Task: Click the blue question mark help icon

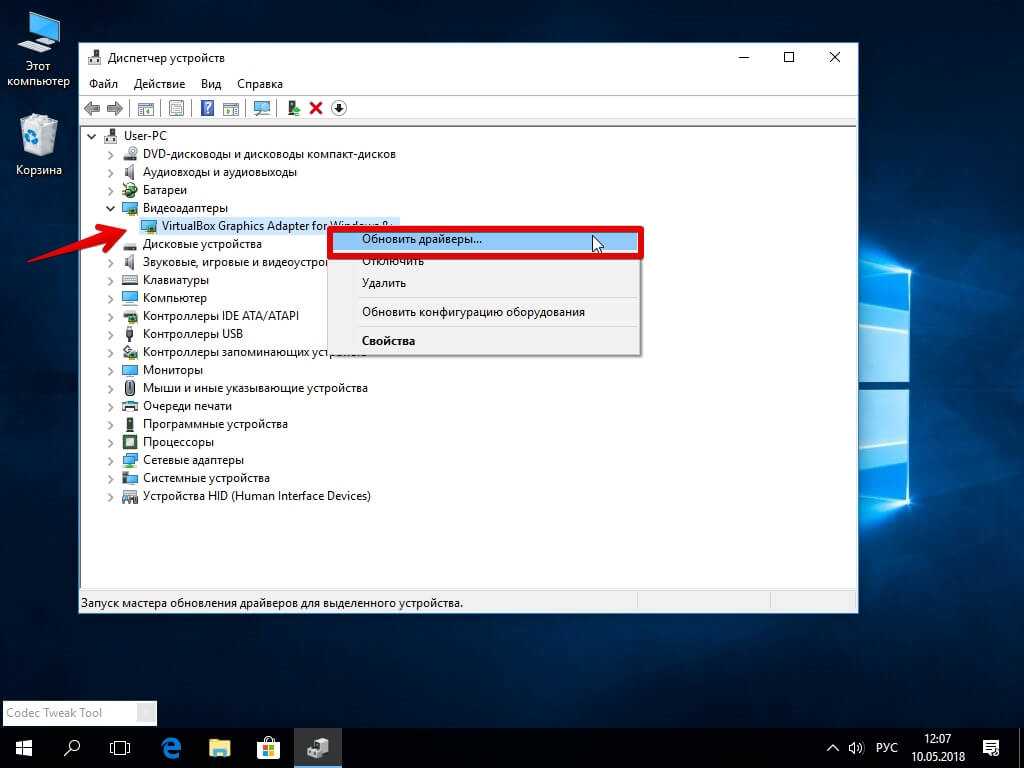Action: coord(208,108)
